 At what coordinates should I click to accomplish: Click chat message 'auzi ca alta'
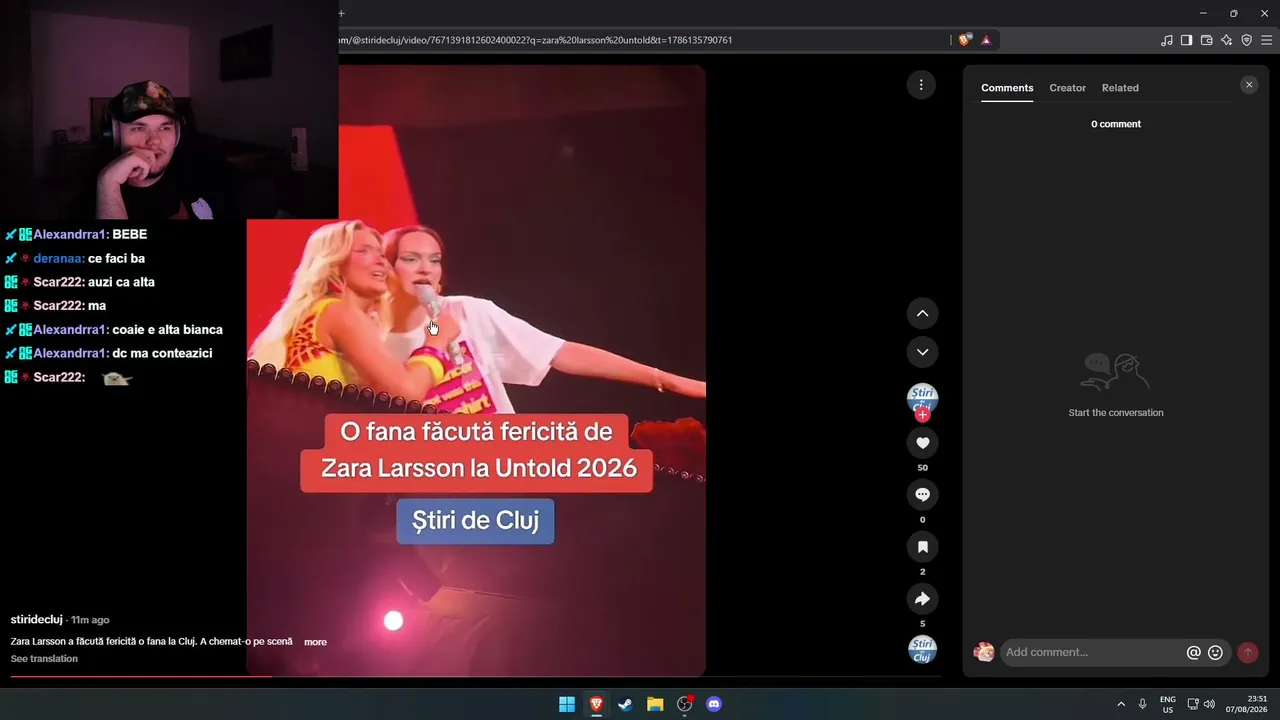(121, 282)
